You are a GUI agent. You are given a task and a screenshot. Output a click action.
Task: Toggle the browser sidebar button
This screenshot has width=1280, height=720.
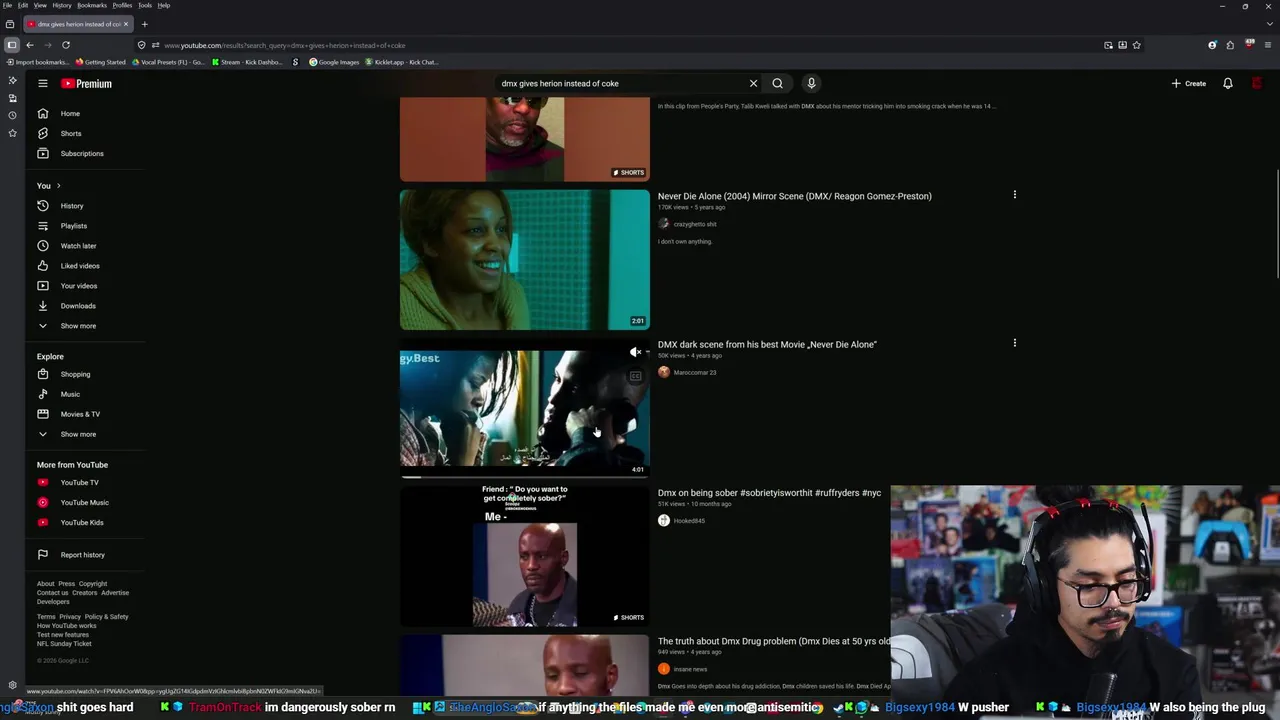(x=11, y=45)
